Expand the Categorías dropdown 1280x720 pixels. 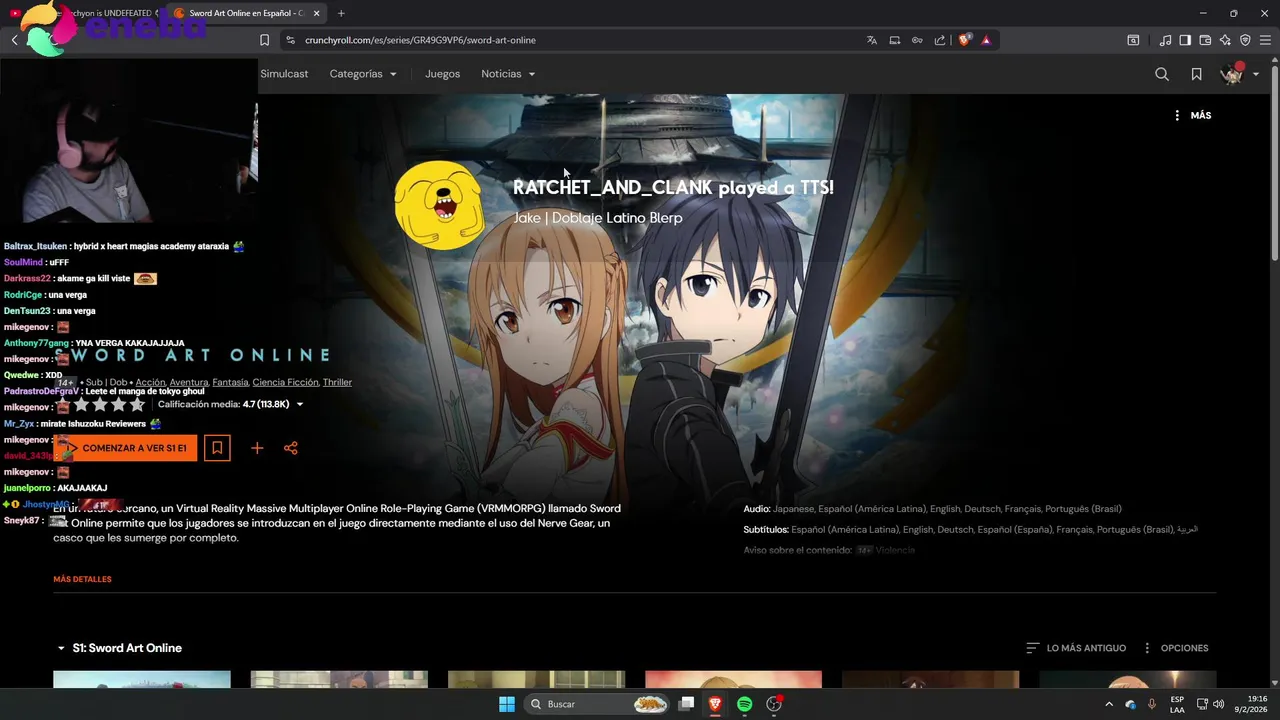coord(363,74)
